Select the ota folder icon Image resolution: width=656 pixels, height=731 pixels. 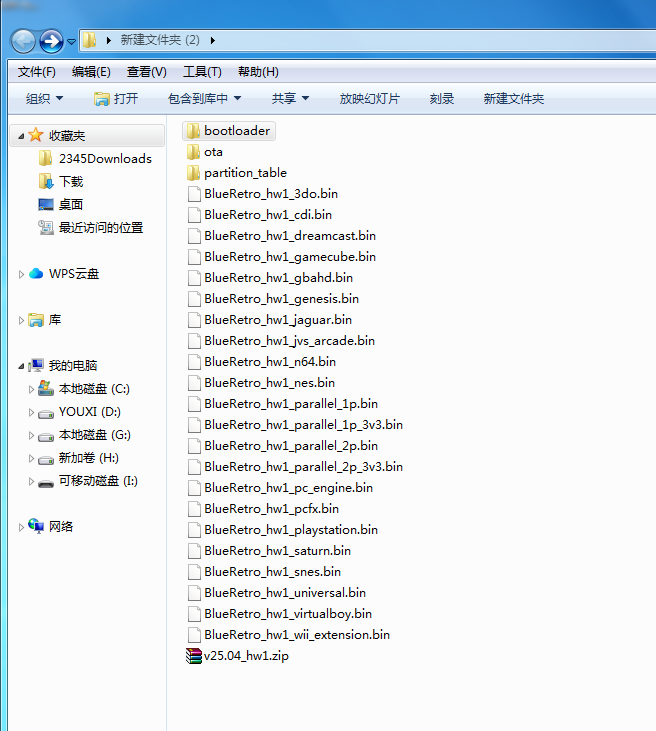[x=193, y=152]
